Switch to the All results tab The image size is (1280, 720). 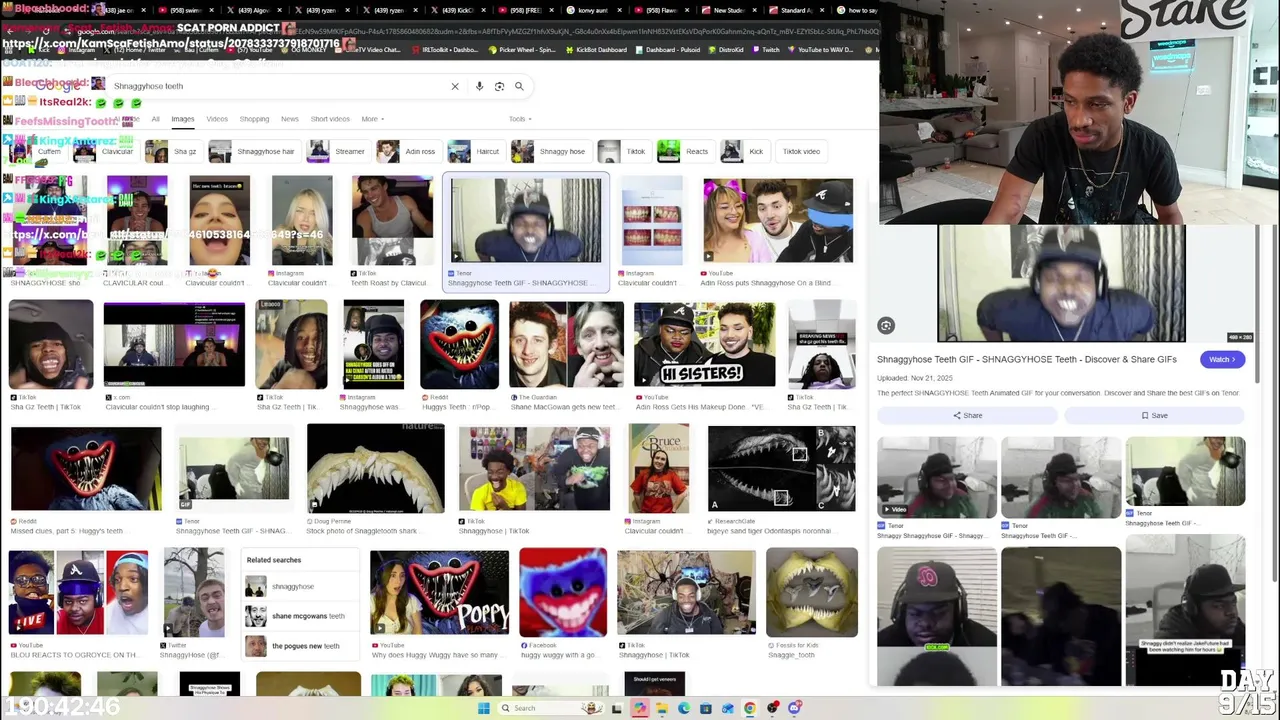point(155,119)
